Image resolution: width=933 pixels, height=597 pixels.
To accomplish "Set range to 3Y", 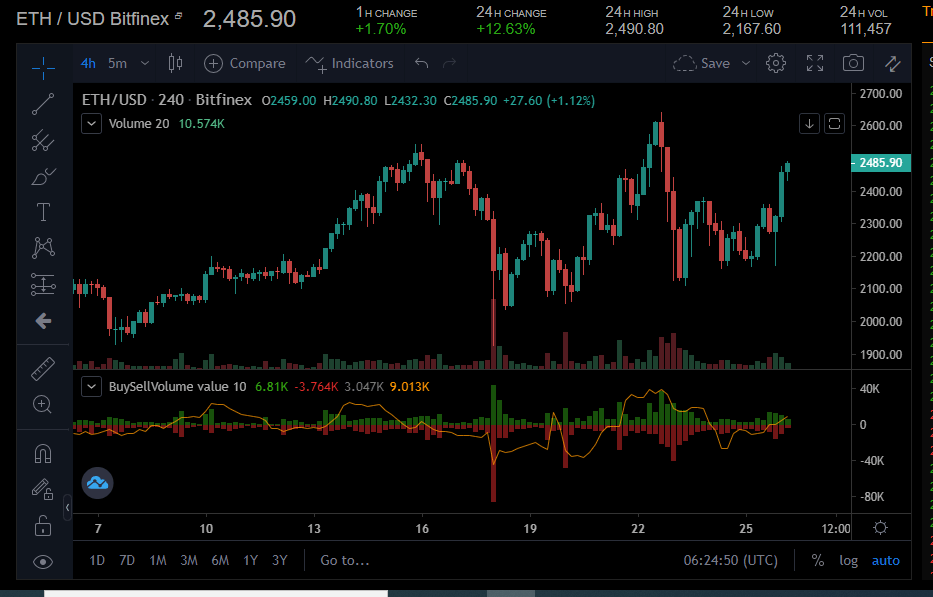I will (280, 561).
